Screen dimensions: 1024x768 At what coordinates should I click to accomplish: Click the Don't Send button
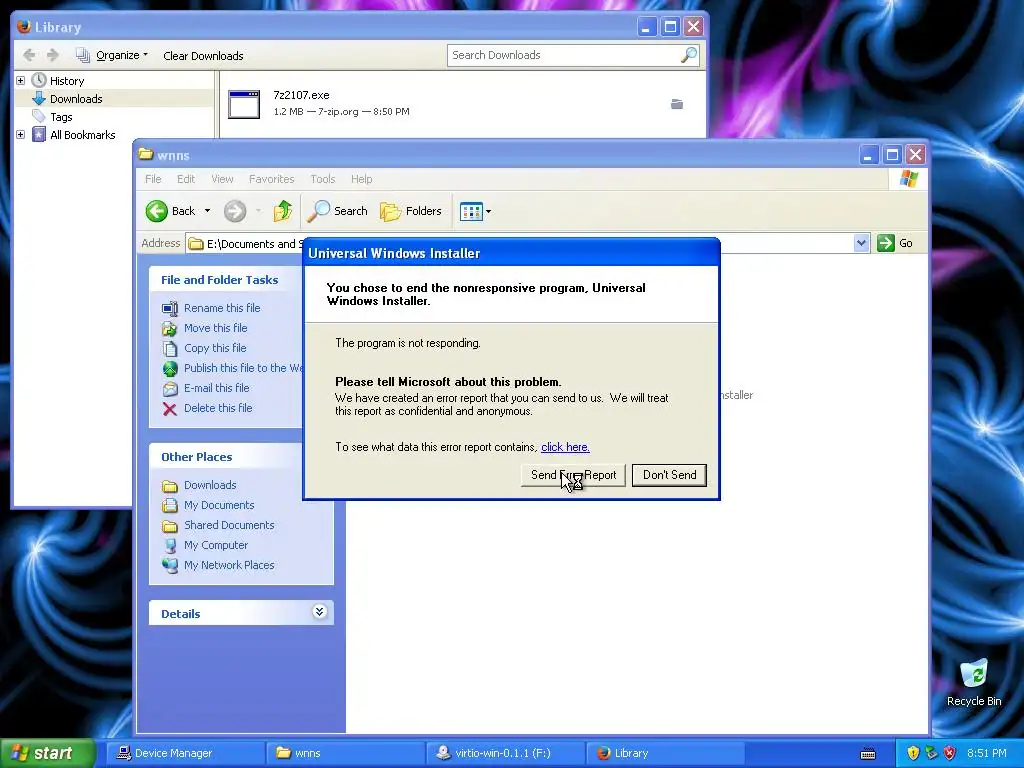point(669,475)
